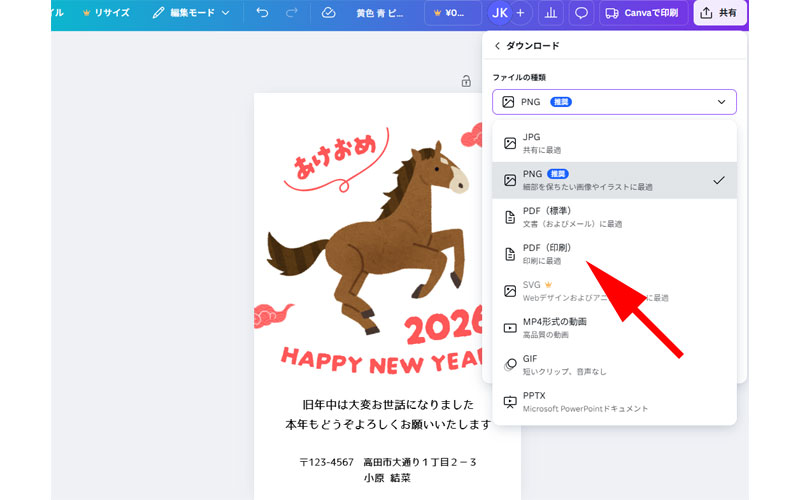Click the crown ¥0... pricing button
Viewport: 800px width, 500px height.
click(x=453, y=13)
